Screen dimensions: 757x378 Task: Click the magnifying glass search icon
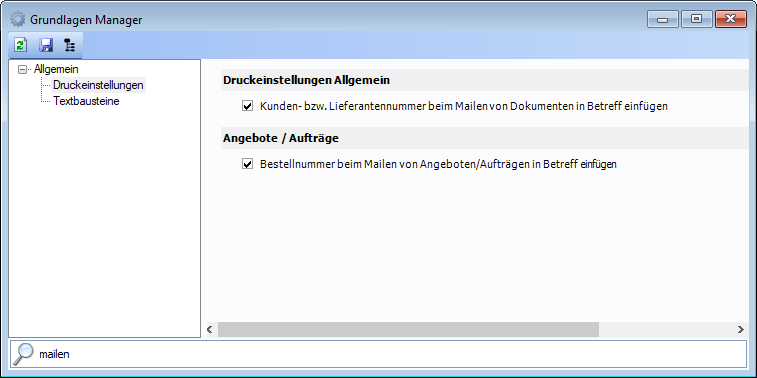pyautogui.click(x=23, y=354)
